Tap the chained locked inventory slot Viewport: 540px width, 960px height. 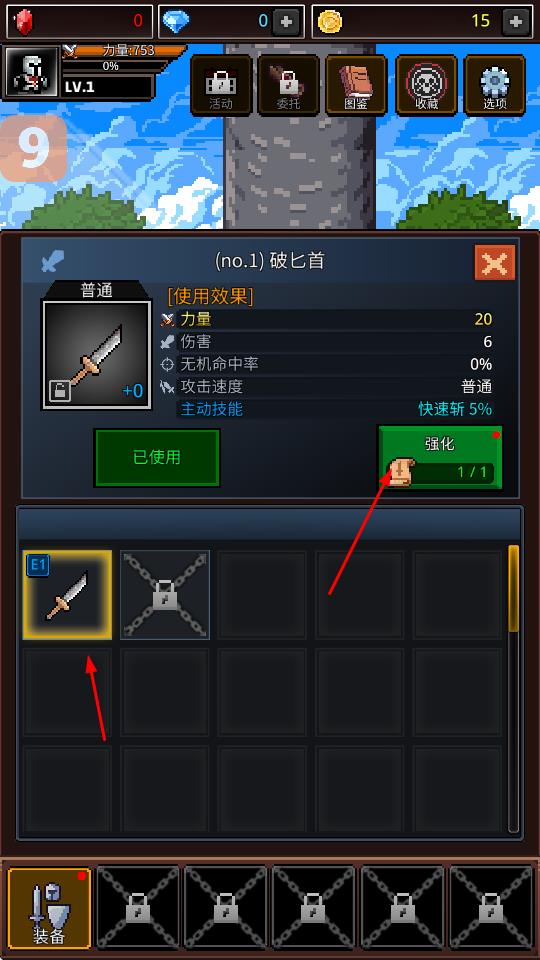[x=165, y=594]
